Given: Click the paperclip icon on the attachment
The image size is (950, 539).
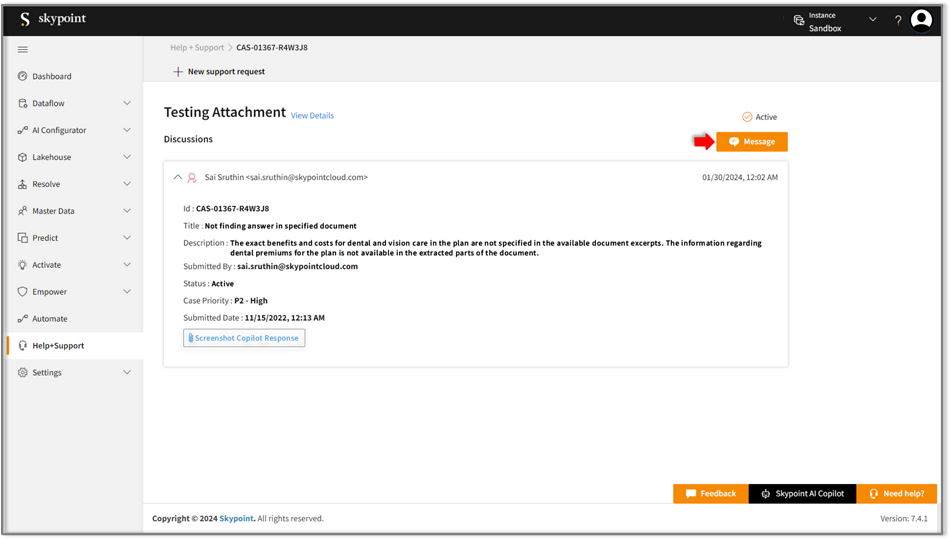Looking at the screenshot, I should (190, 338).
